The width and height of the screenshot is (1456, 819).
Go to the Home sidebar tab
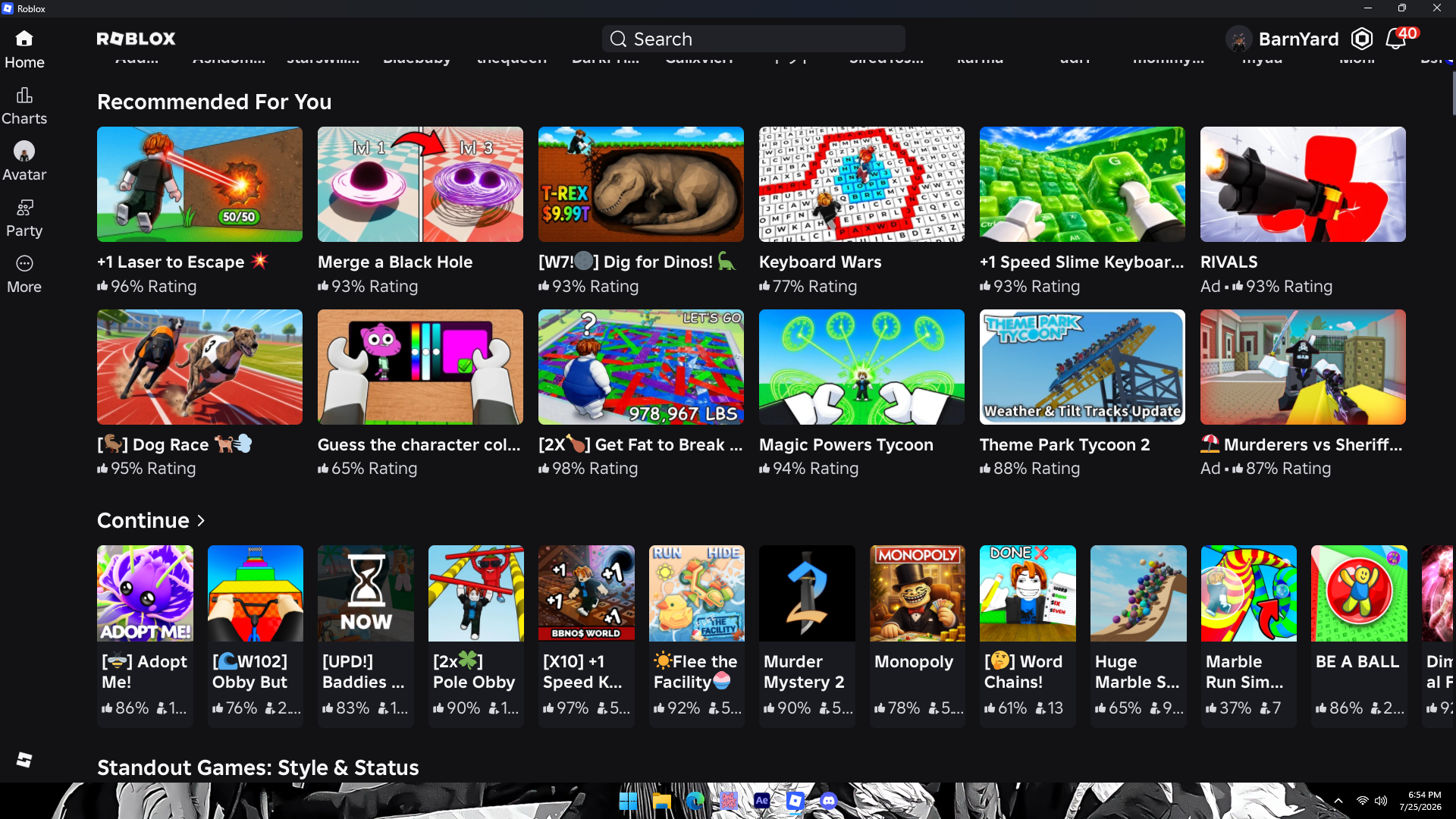click(24, 49)
